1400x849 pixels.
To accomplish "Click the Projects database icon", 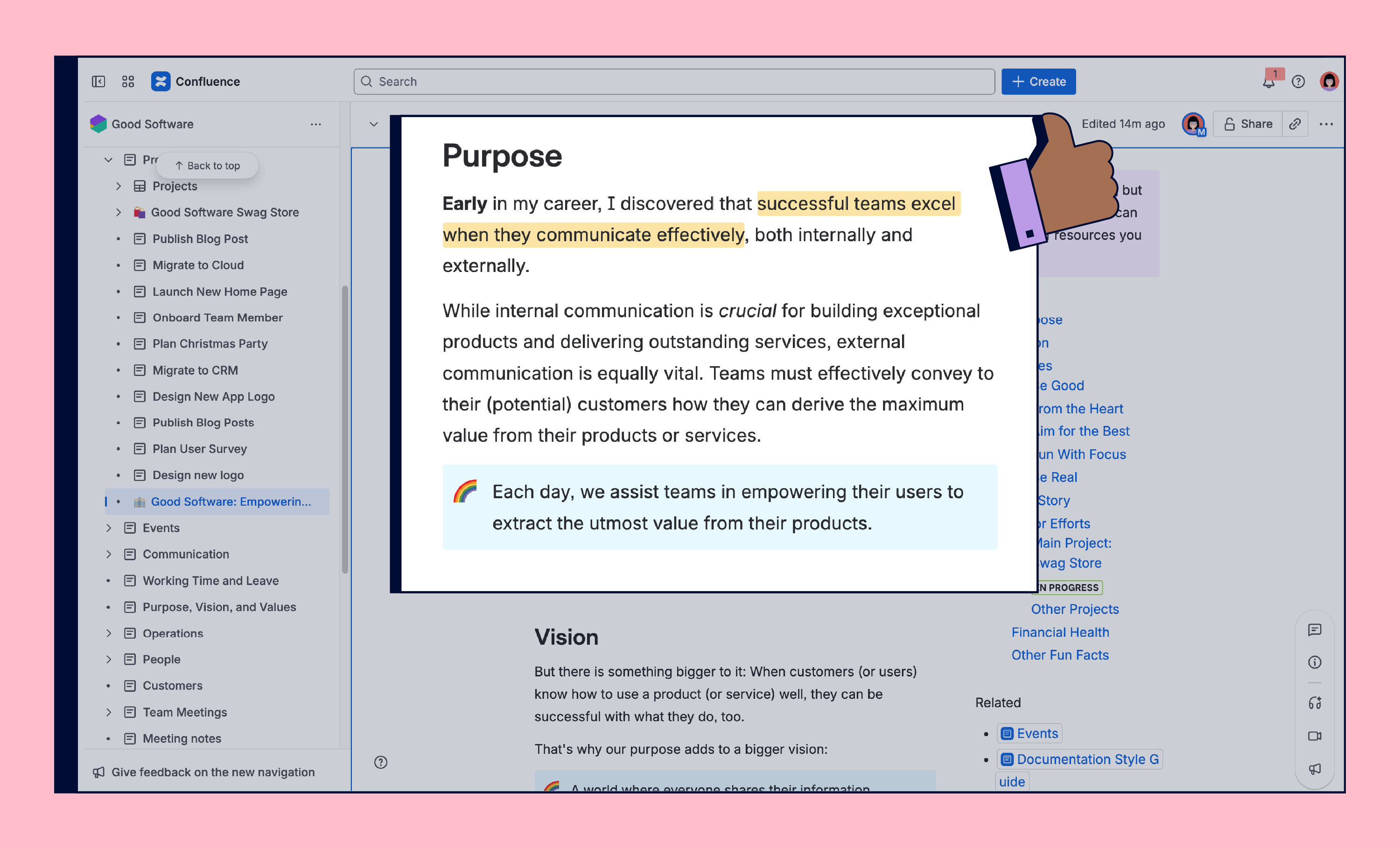I will tap(140, 186).
